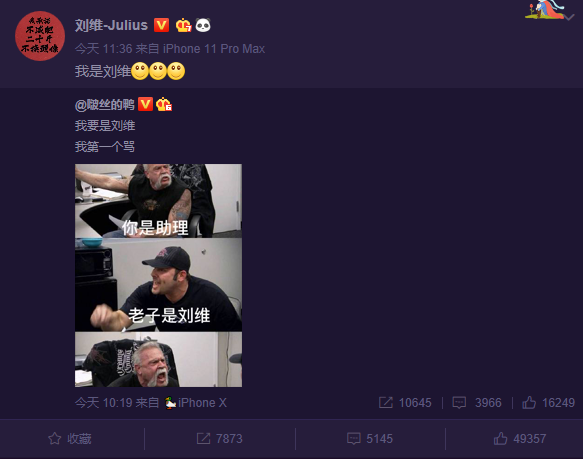Click the panda badge icon after username
The image size is (583, 459).
coord(203,25)
